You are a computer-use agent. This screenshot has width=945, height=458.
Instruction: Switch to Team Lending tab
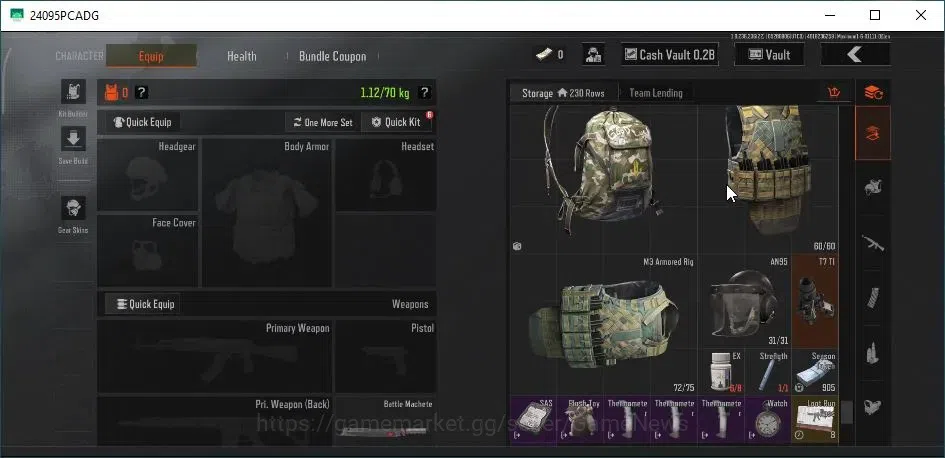pos(656,93)
